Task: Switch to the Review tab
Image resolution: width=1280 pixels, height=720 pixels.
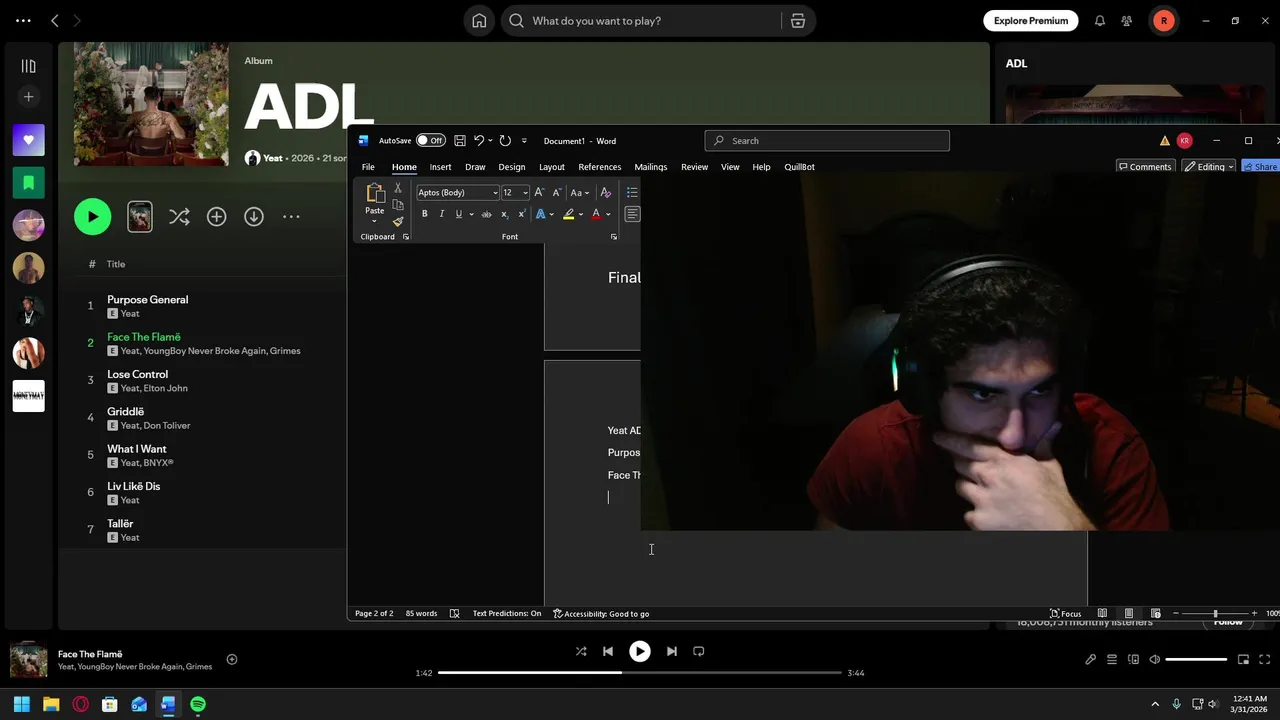Action: (x=694, y=167)
